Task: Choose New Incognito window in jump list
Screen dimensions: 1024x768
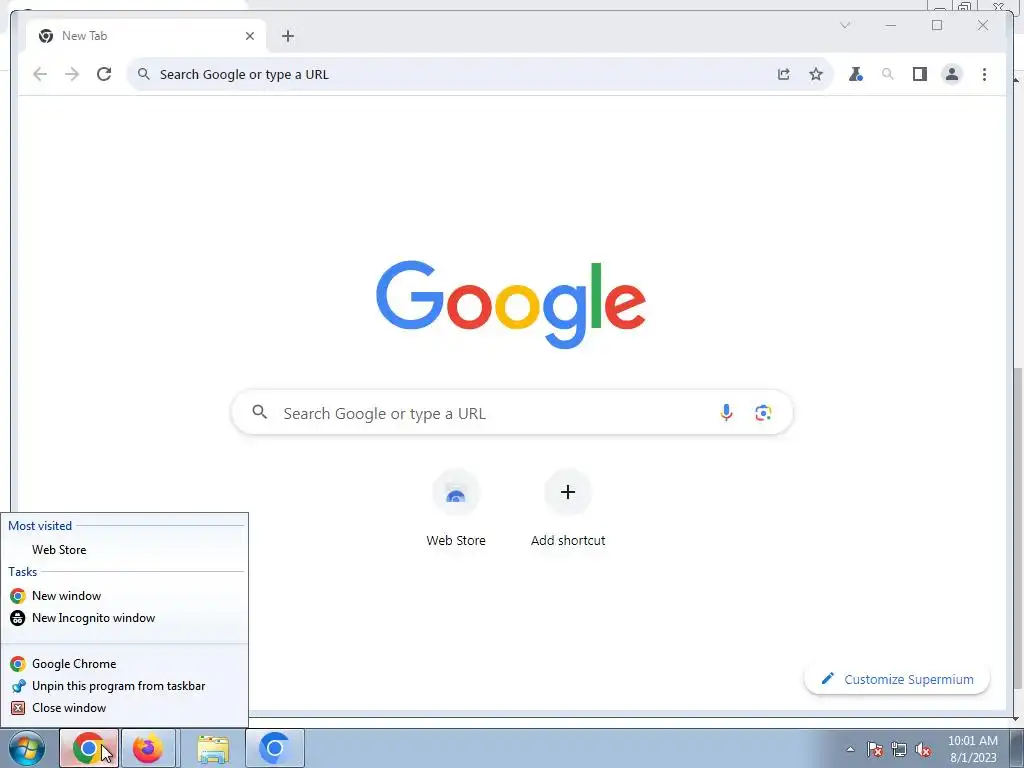Action: pyautogui.click(x=124, y=618)
